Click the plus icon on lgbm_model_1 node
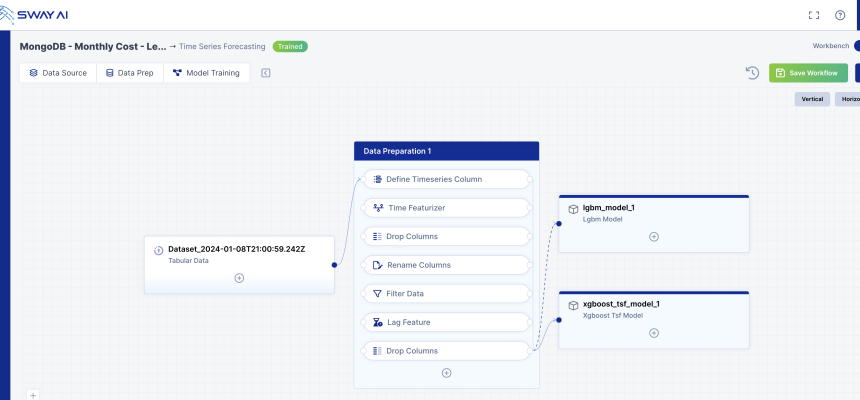This screenshot has height=400, width=860. tap(654, 237)
